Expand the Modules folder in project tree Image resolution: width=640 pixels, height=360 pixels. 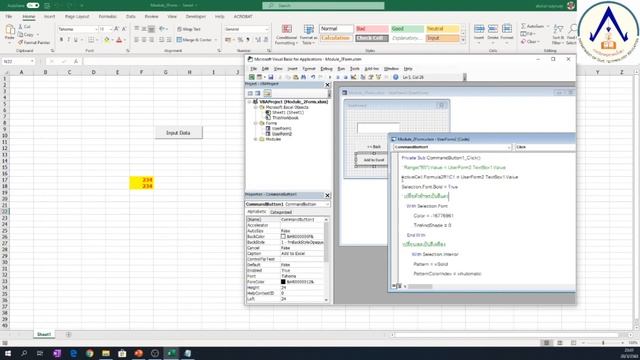point(256,139)
